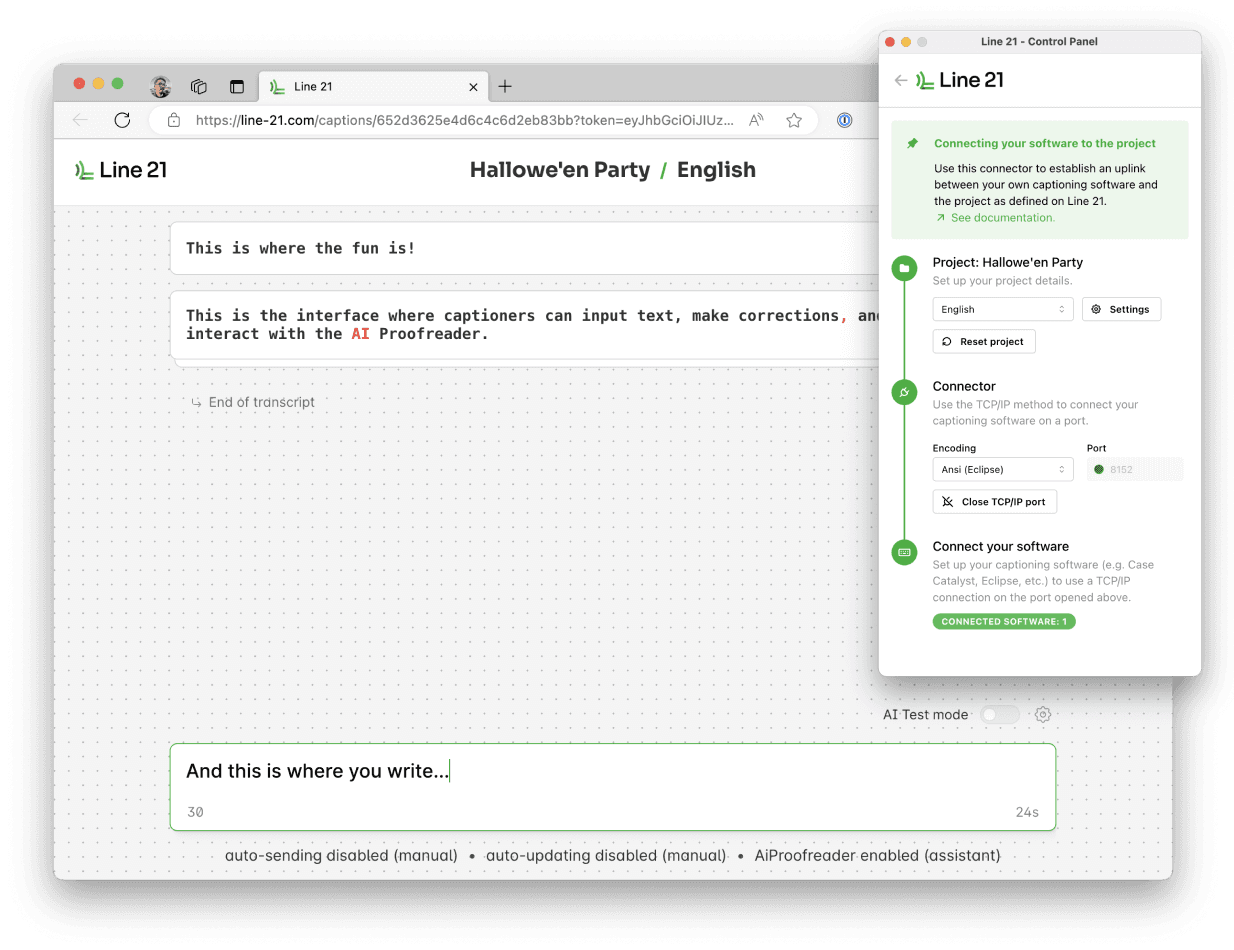Click the Connect your software heading
The height and width of the screenshot is (950, 1234).
[1001, 546]
